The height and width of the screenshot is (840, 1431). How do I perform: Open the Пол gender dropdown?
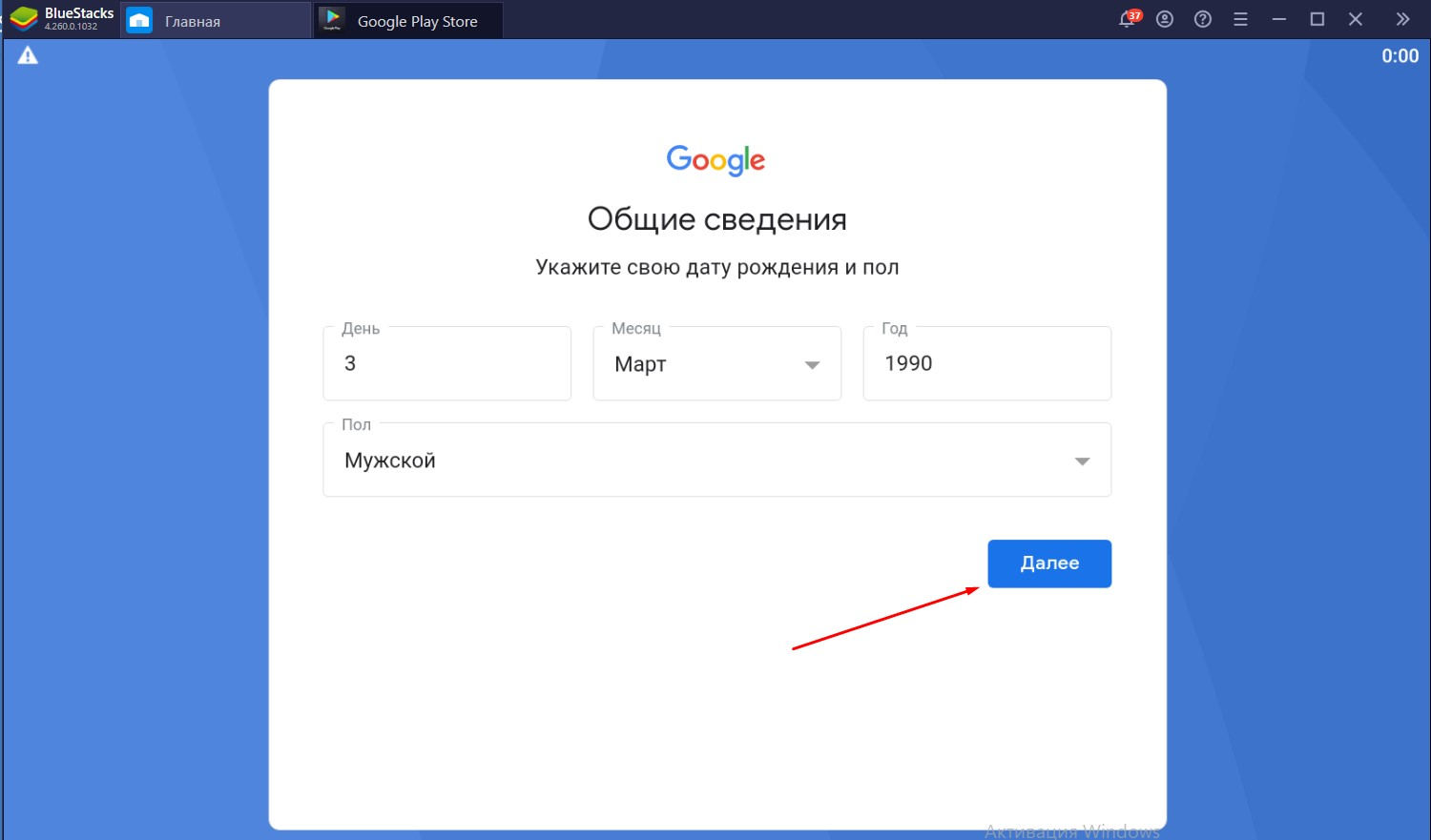(717, 460)
